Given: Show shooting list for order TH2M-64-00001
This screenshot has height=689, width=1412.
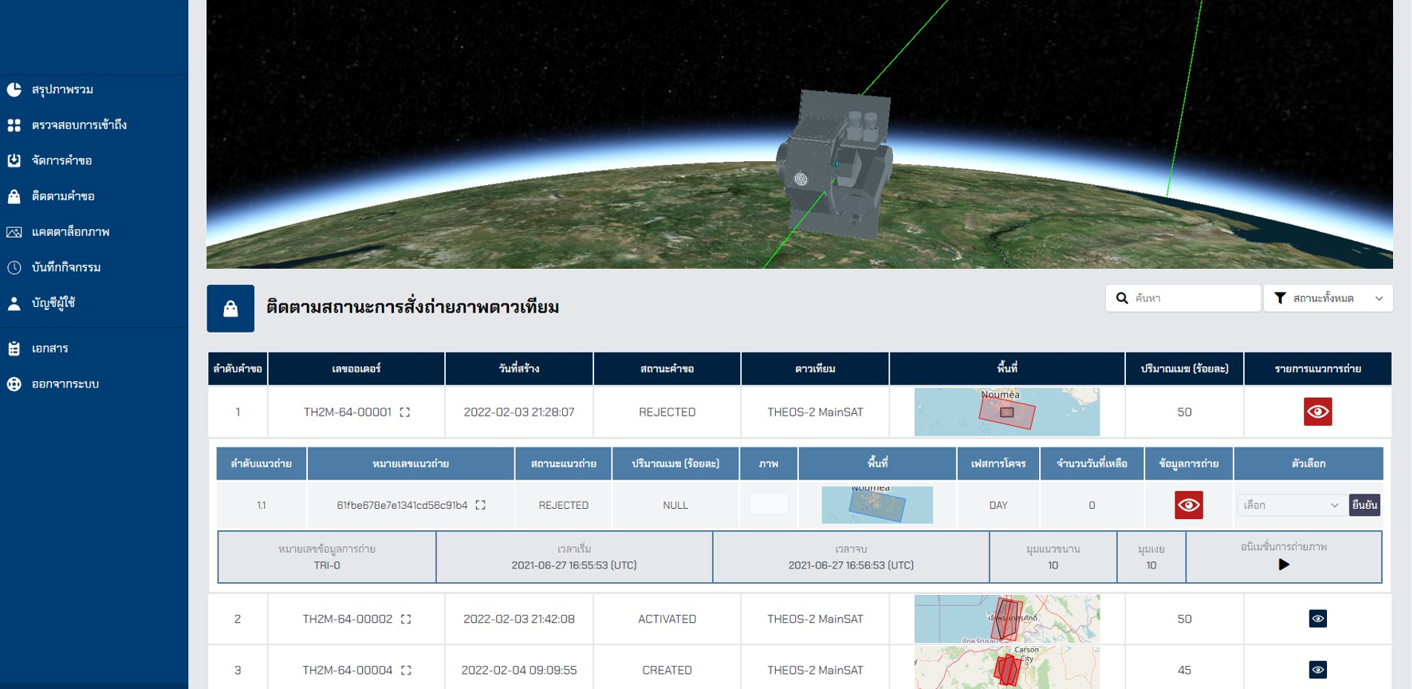Looking at the screenshot, I should [x=1316, y=411].
